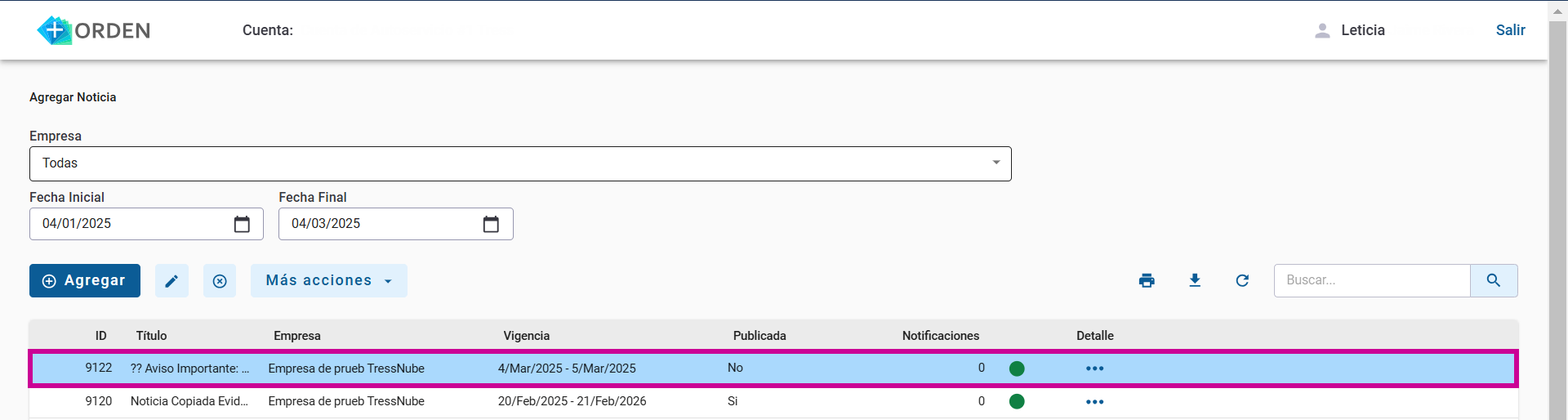Click the circled X delete icon

tap(220, 281)
